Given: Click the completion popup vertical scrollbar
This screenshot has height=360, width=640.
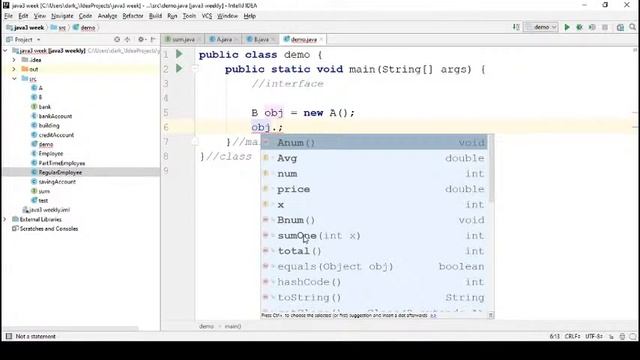Looking at the screenshot, I should click(491, 168).
